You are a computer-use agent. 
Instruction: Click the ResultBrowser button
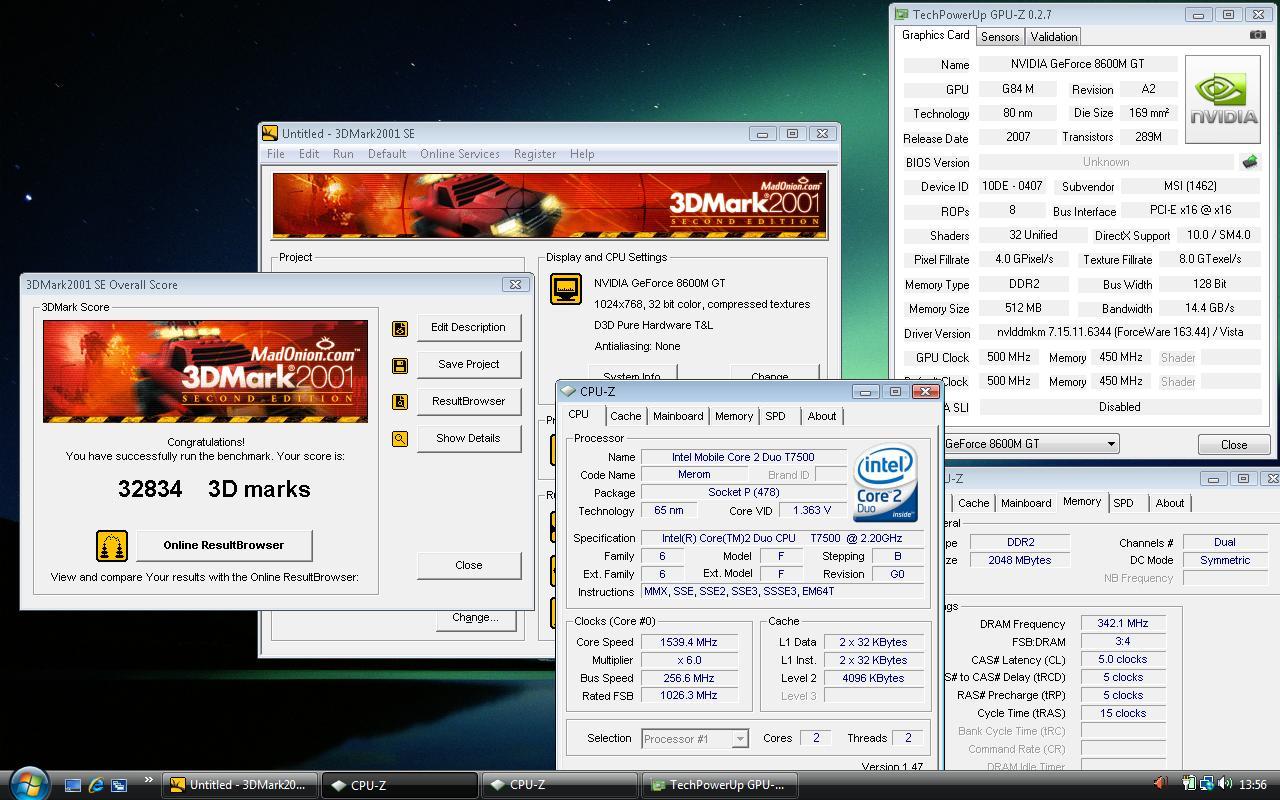click(x=468, y=402)
